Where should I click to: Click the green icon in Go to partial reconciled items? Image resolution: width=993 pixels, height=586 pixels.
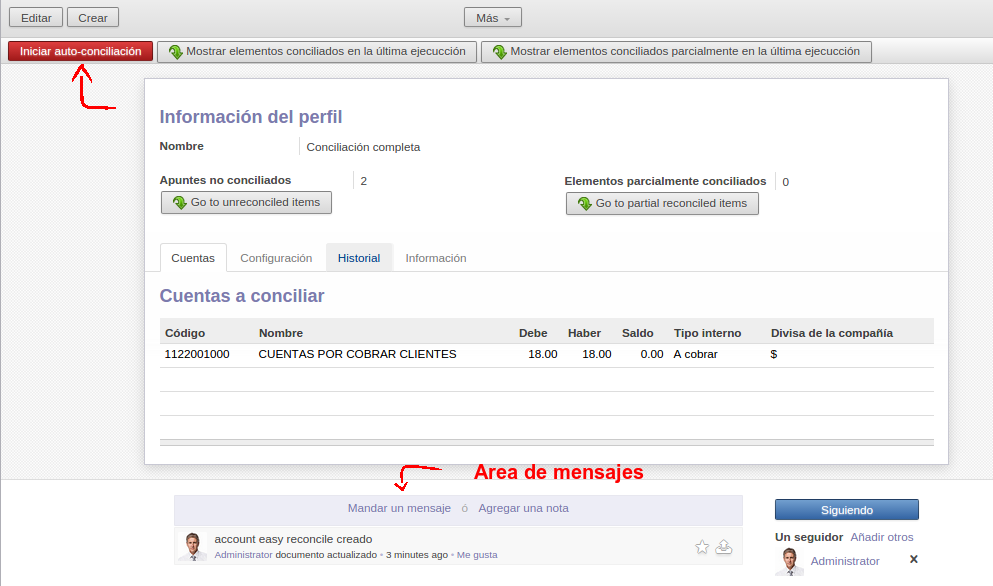(x=585, y=203)
